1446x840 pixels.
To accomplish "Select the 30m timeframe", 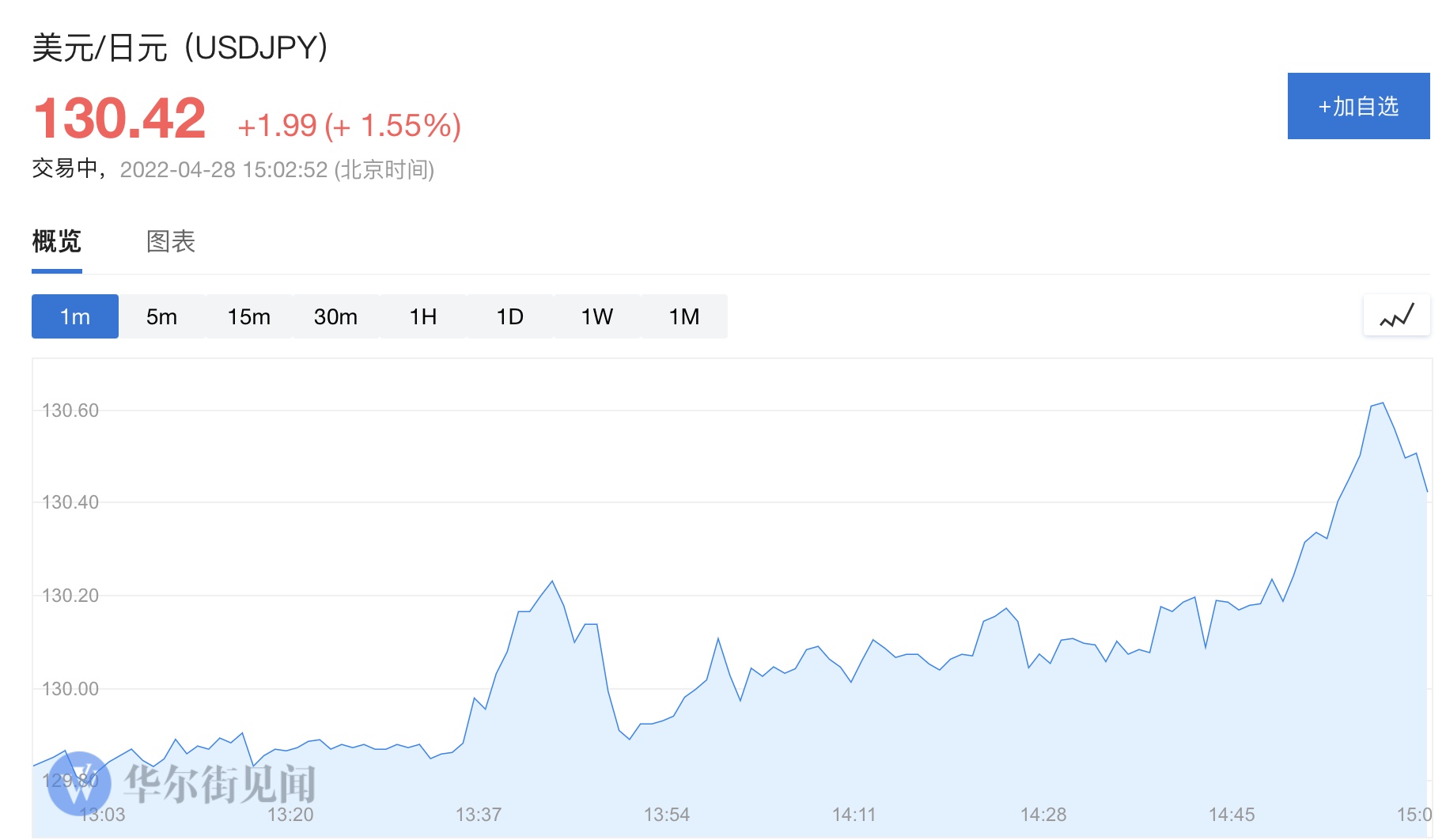I will click(x=335, y=316).
